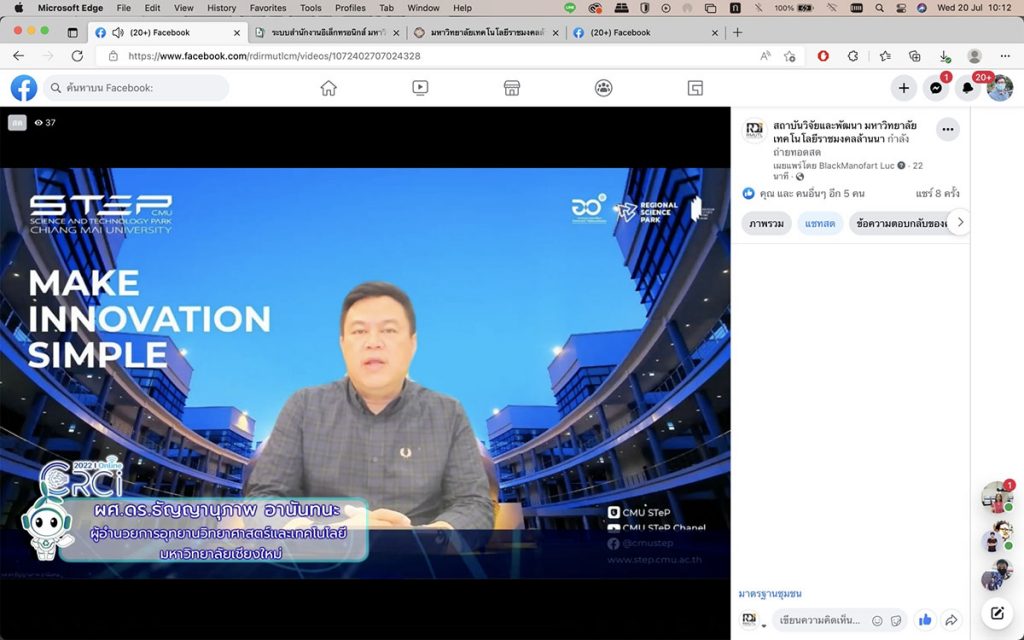Switch to the แชทสด tab
This screenshot has width=1024, height=640.
[x=820, y=223]
